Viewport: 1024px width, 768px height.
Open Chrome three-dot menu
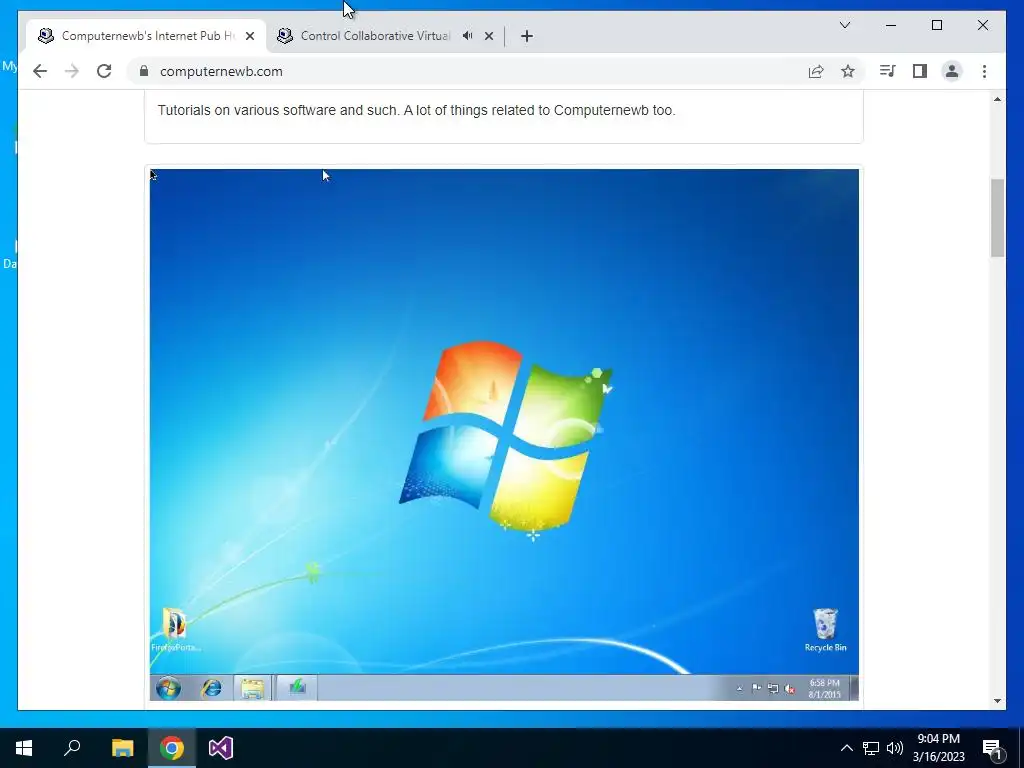984,71
